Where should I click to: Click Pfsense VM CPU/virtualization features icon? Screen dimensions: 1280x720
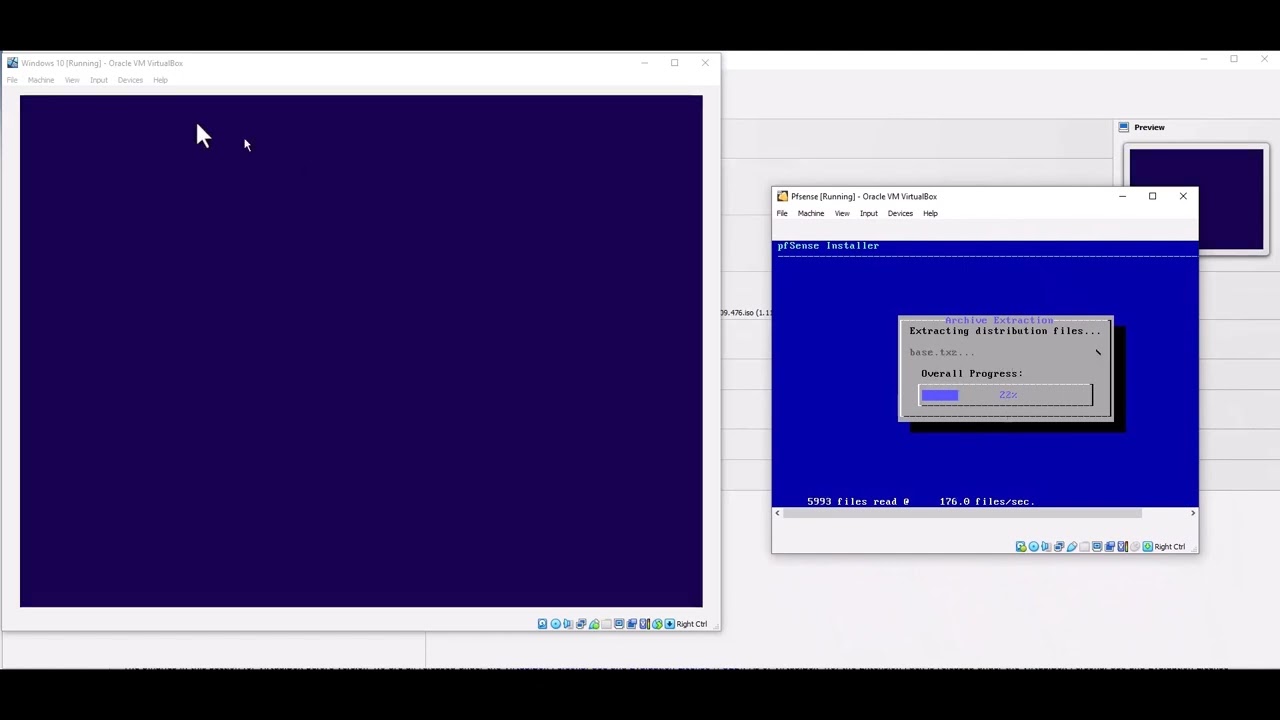click(x=1122, y=546)
